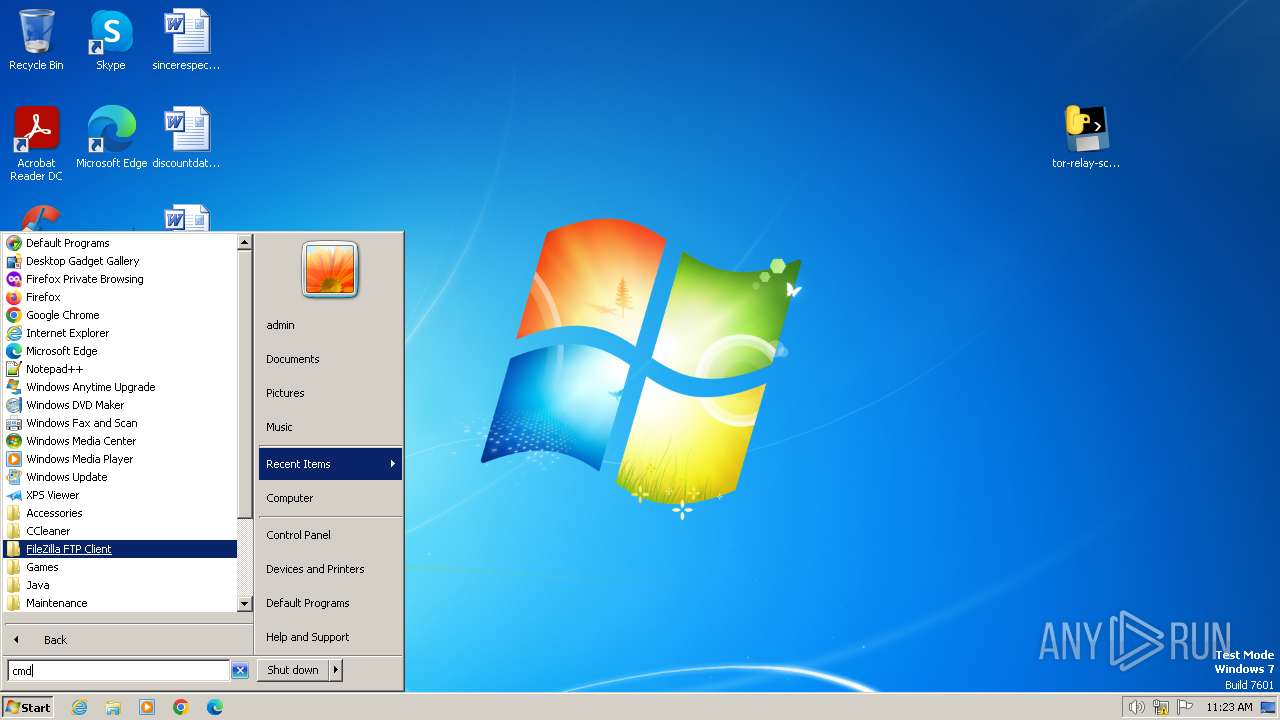Open Default Programs in the right pane

click(330, 603)
